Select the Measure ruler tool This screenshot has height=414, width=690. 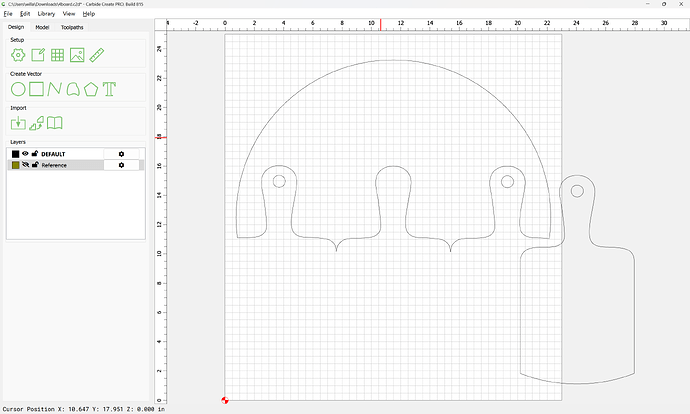[96, 55]
